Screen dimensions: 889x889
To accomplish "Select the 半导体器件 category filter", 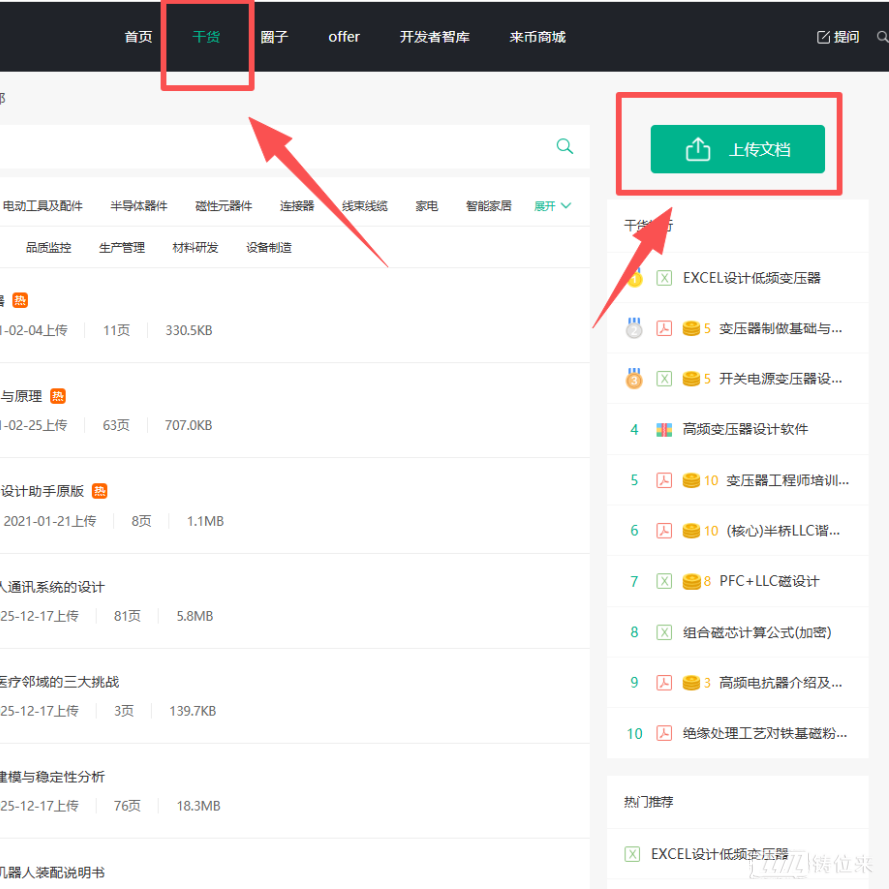I will [139, 206].
